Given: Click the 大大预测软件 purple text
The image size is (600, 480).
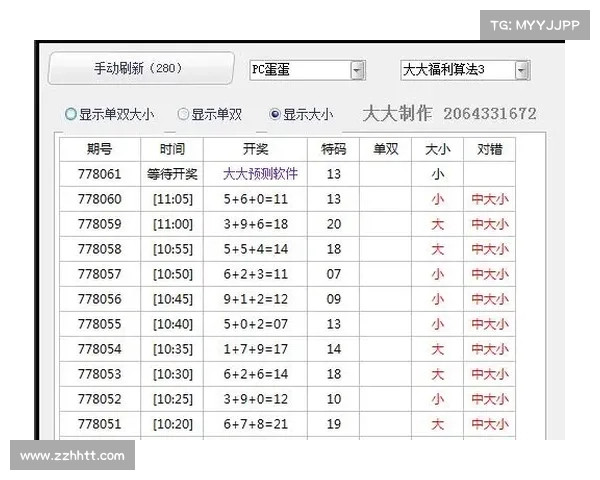Looking at the screenshot, I should [x=260, y=174].
